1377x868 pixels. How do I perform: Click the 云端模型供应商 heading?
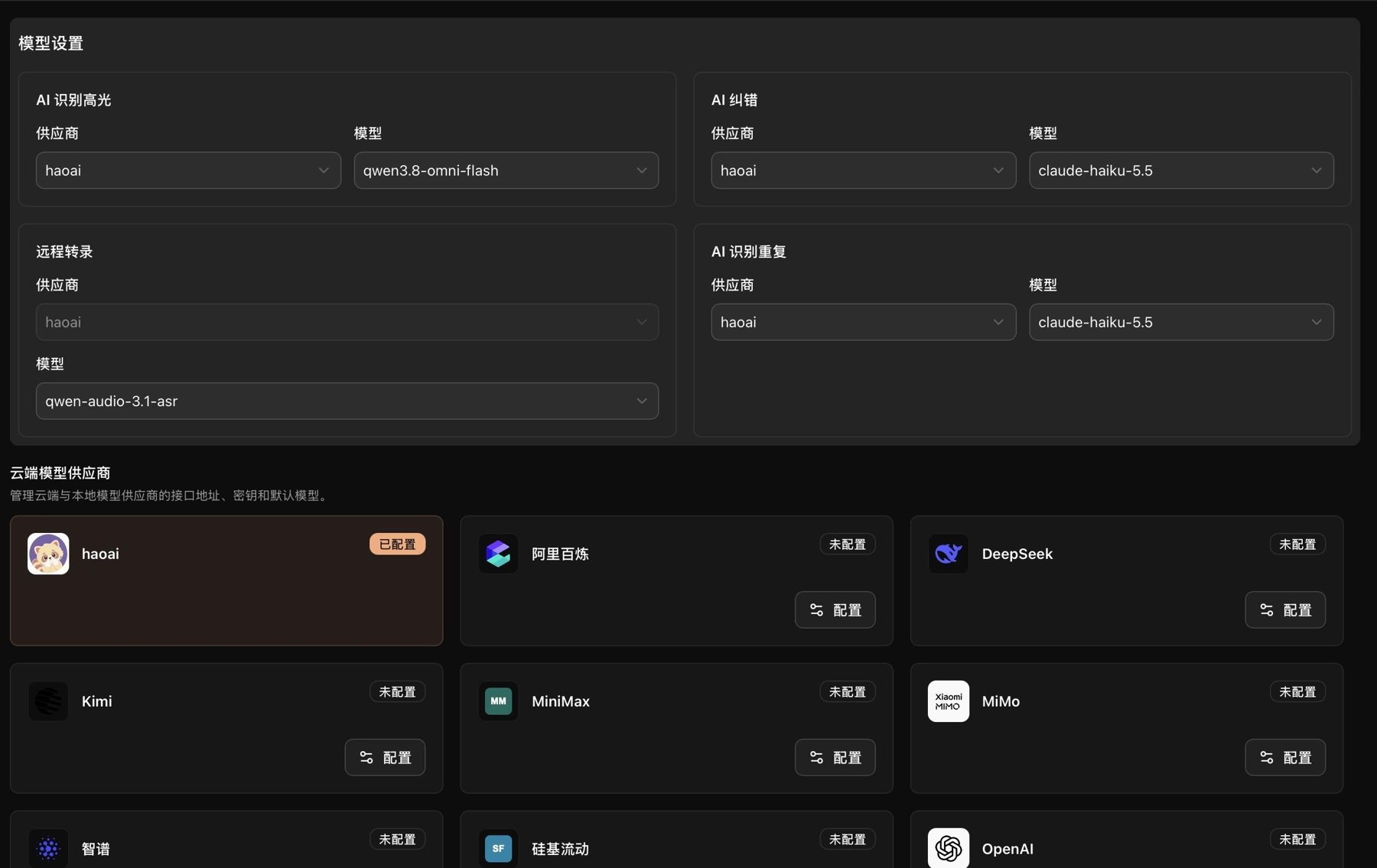tap(60, 473)
